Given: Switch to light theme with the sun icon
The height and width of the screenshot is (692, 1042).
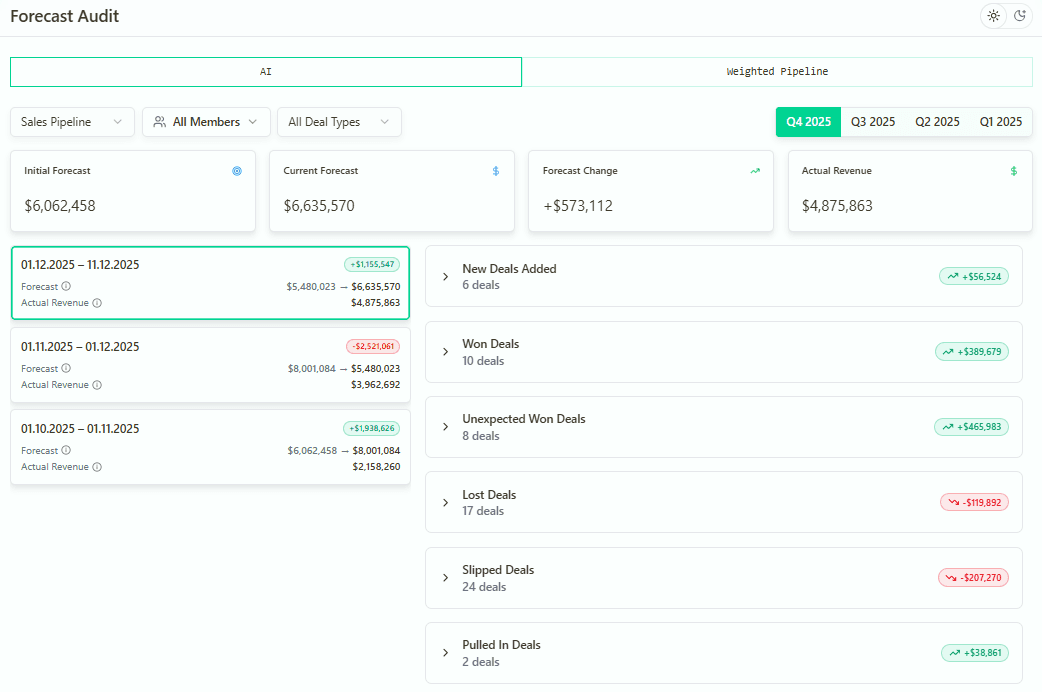Looking at the screenshot, I should 993,16.
